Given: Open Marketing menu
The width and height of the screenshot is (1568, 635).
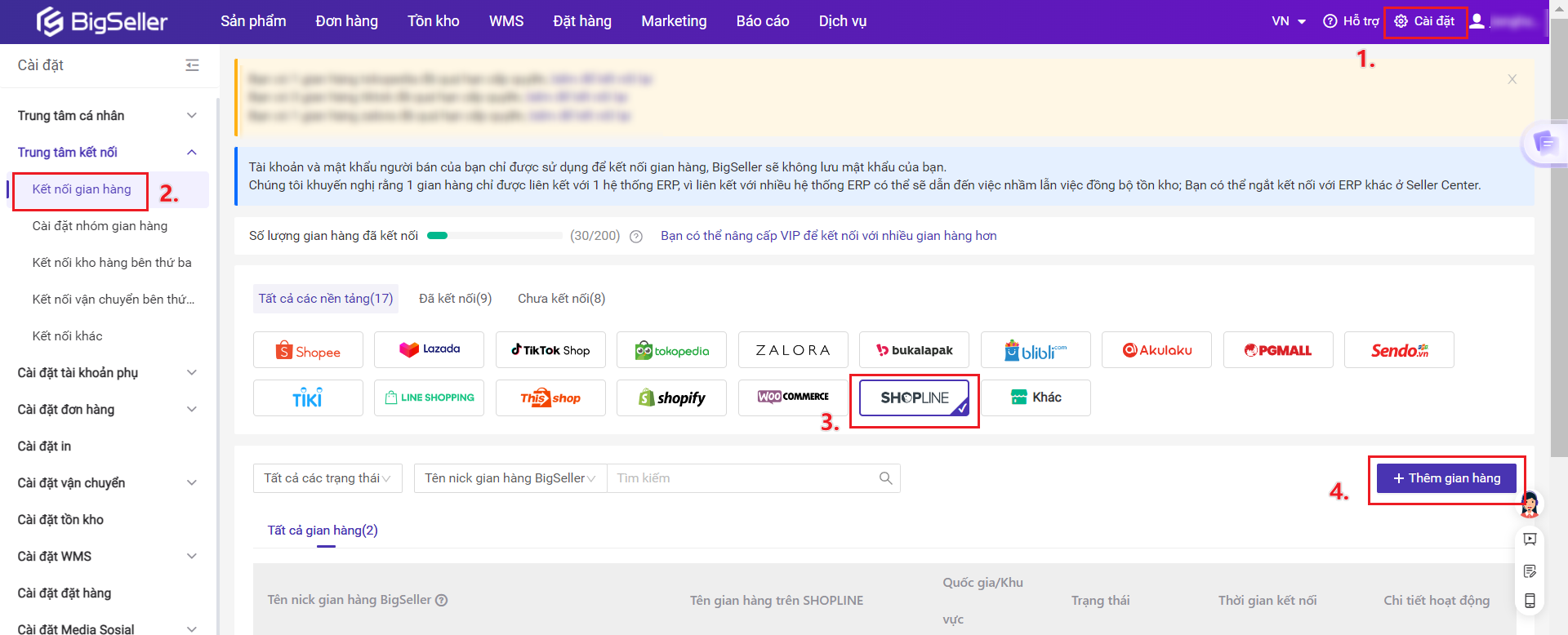Looking at the screenshot, I should click(674, 21).
